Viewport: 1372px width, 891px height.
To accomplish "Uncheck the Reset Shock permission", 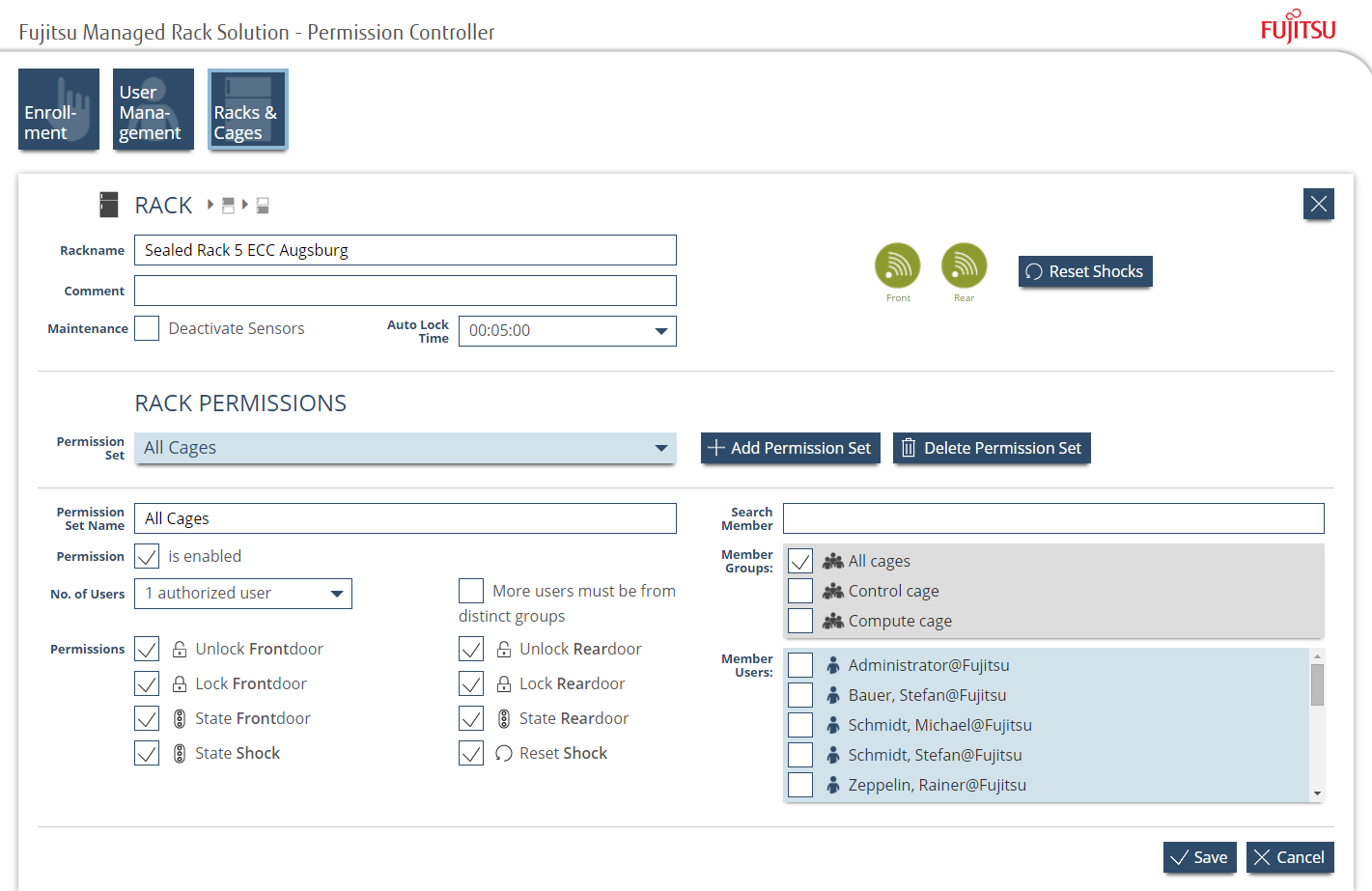I will click(471, 753).
